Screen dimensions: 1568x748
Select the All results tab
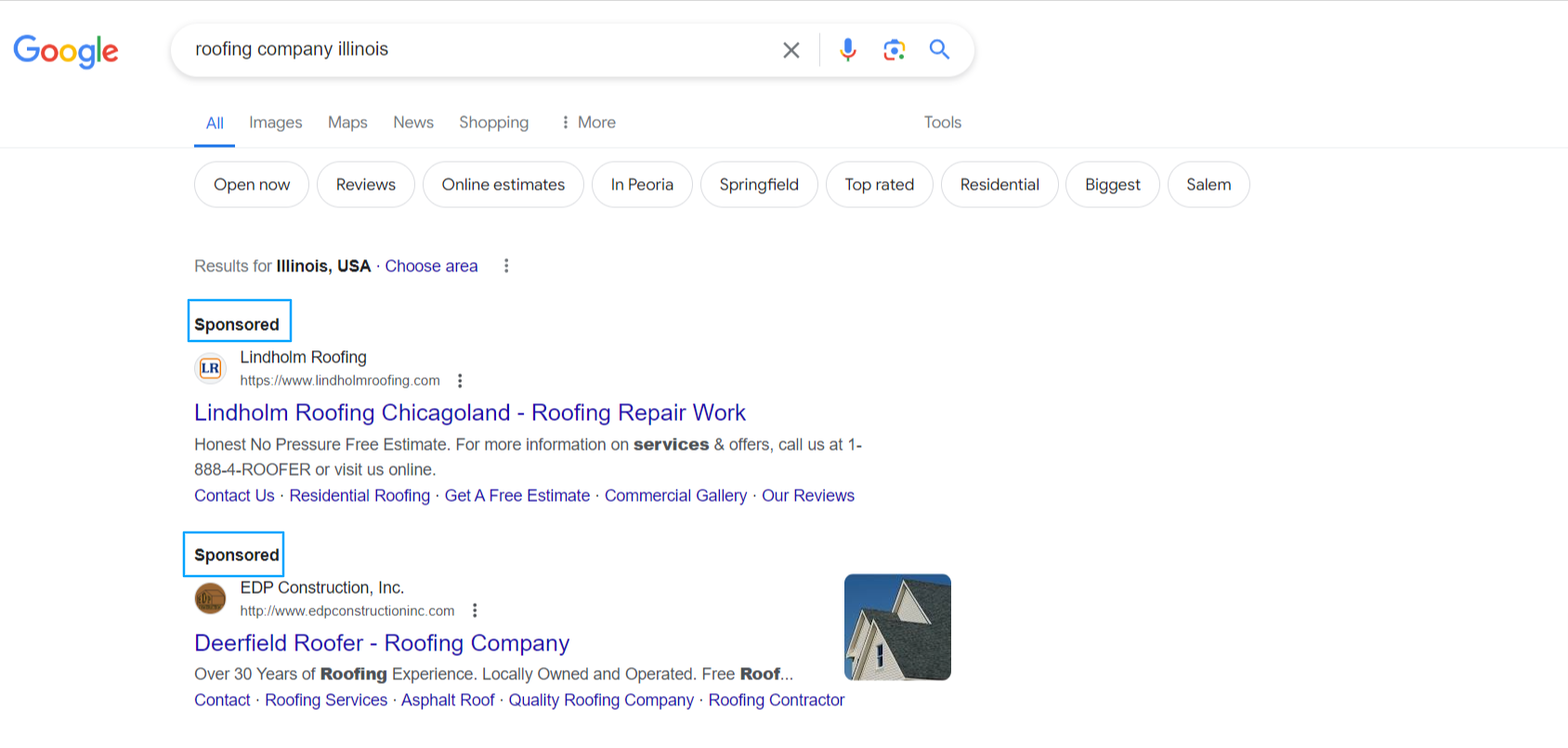click(215, 123)
